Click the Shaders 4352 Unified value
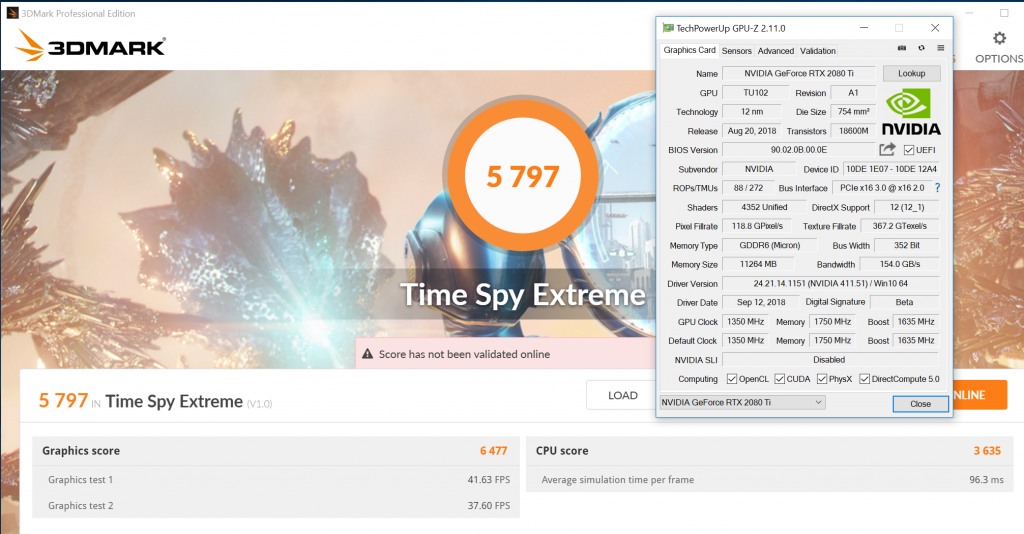 (x=764, y=207)
